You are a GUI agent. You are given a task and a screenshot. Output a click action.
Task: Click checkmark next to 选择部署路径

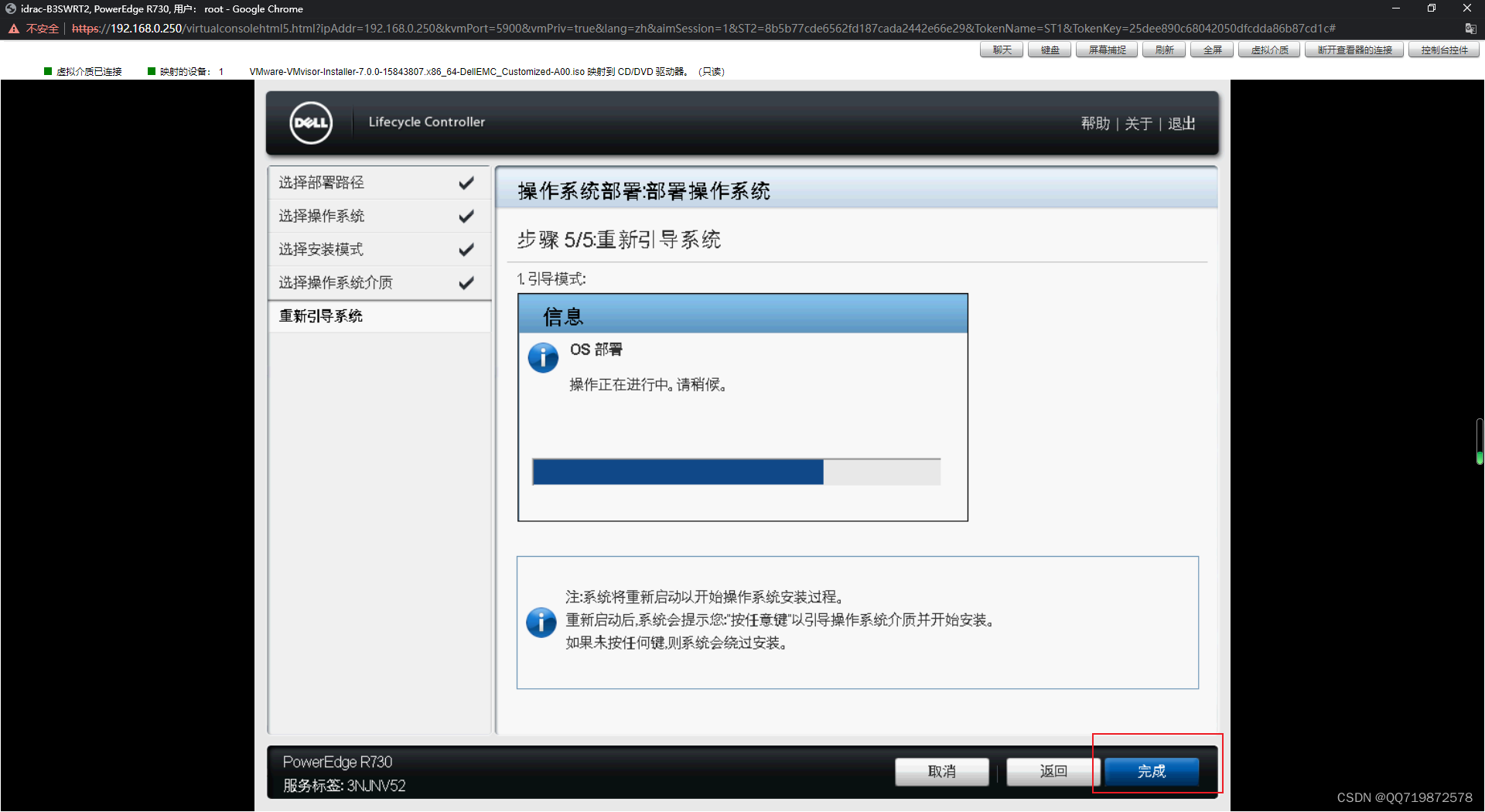(x=466, y=183)
